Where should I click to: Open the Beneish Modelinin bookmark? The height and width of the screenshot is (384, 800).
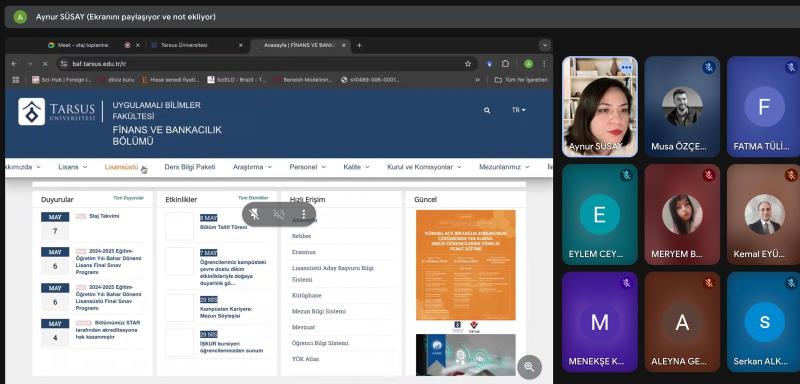tap(303, 80)
